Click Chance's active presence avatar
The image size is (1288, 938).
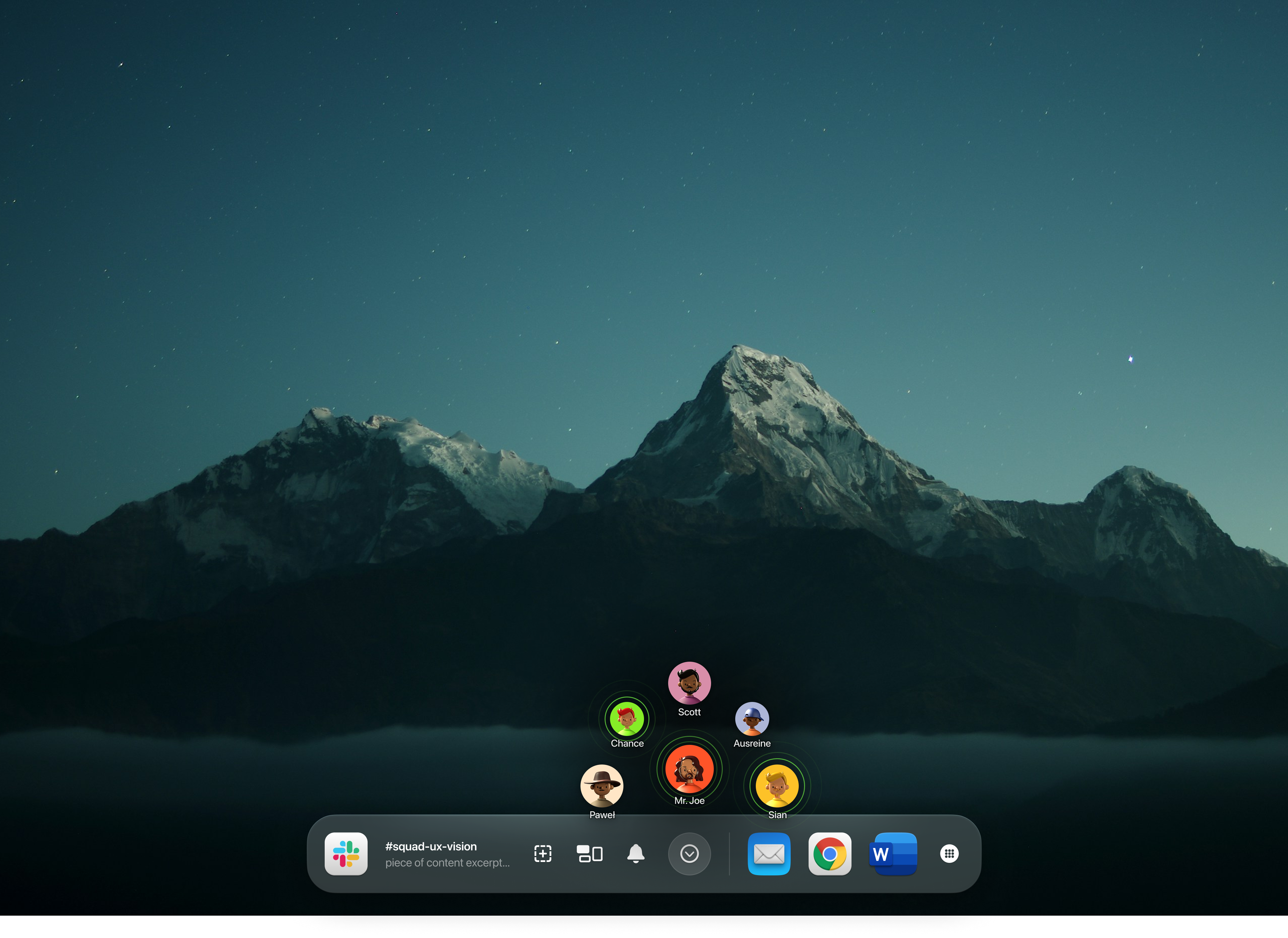[627, 720]
